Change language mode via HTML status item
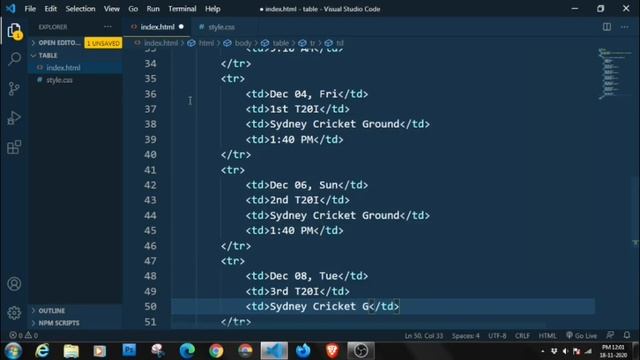This screenshot has height=360, width=640. point(547,336)
